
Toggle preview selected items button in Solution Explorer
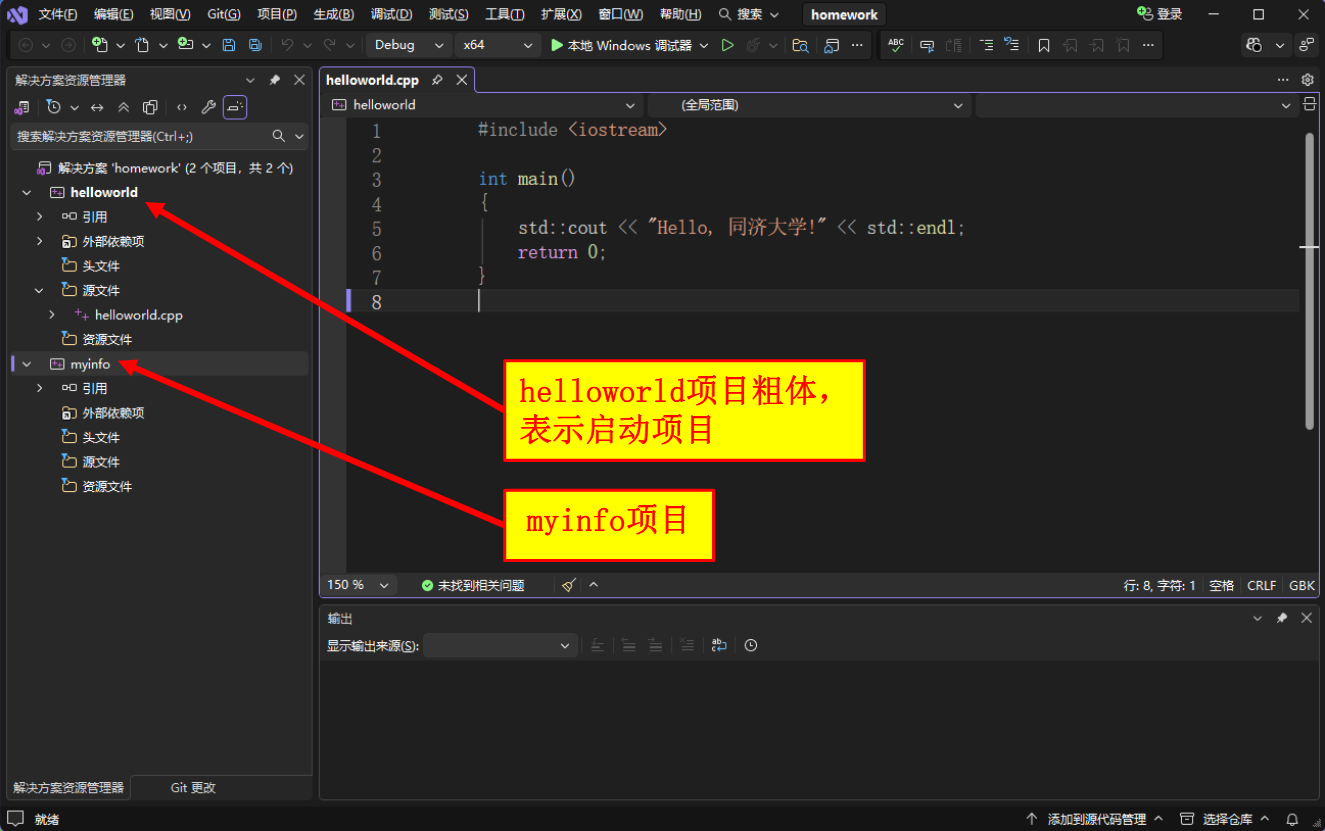pos(235,107)
